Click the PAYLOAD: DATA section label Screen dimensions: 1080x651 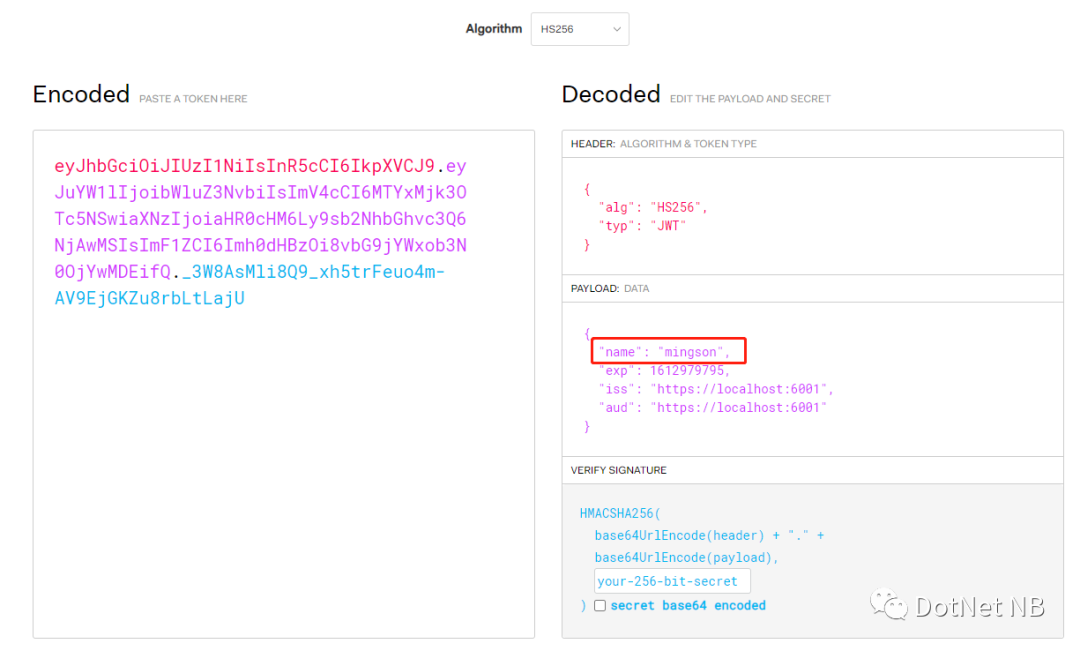tap(610, 289)
